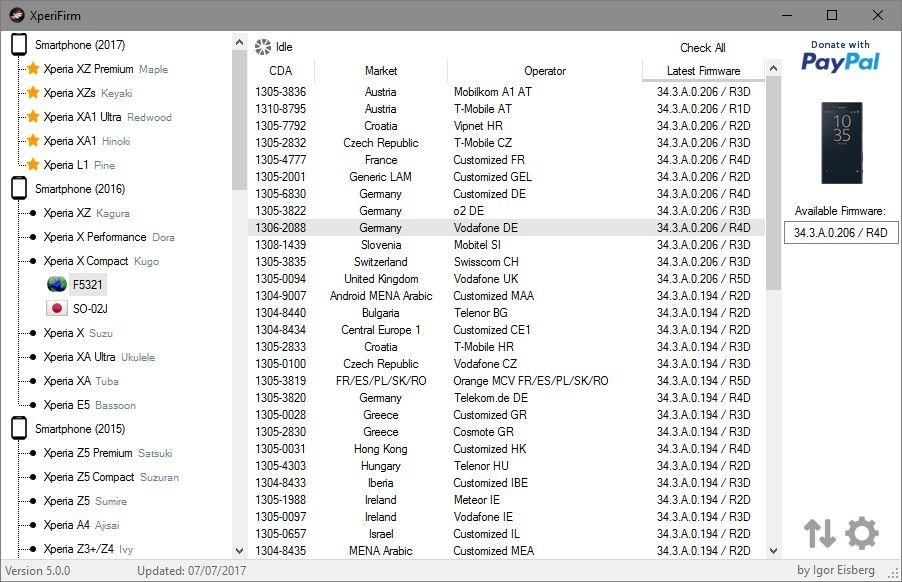This screenshot has width=902, height=582.
Task: Click the star icon beside Xperia XA1 Ultra
Action: pos(33,117)
